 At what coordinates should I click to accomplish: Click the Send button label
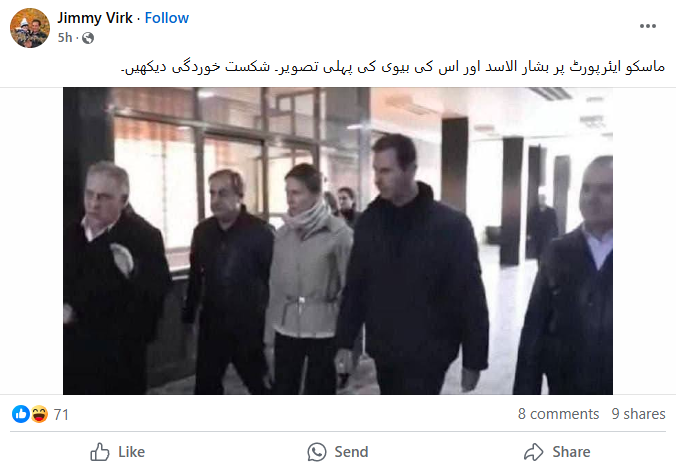351,452
